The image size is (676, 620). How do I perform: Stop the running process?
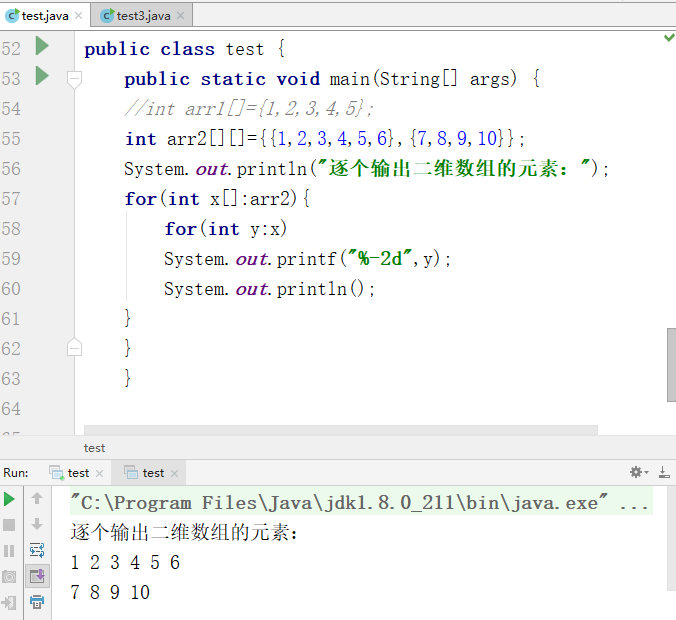tap(9, 525)
